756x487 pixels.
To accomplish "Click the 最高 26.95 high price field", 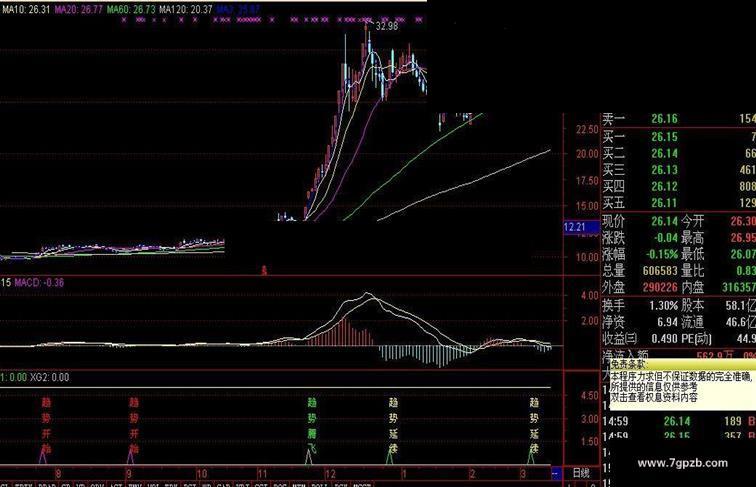I will coord(718,238).
